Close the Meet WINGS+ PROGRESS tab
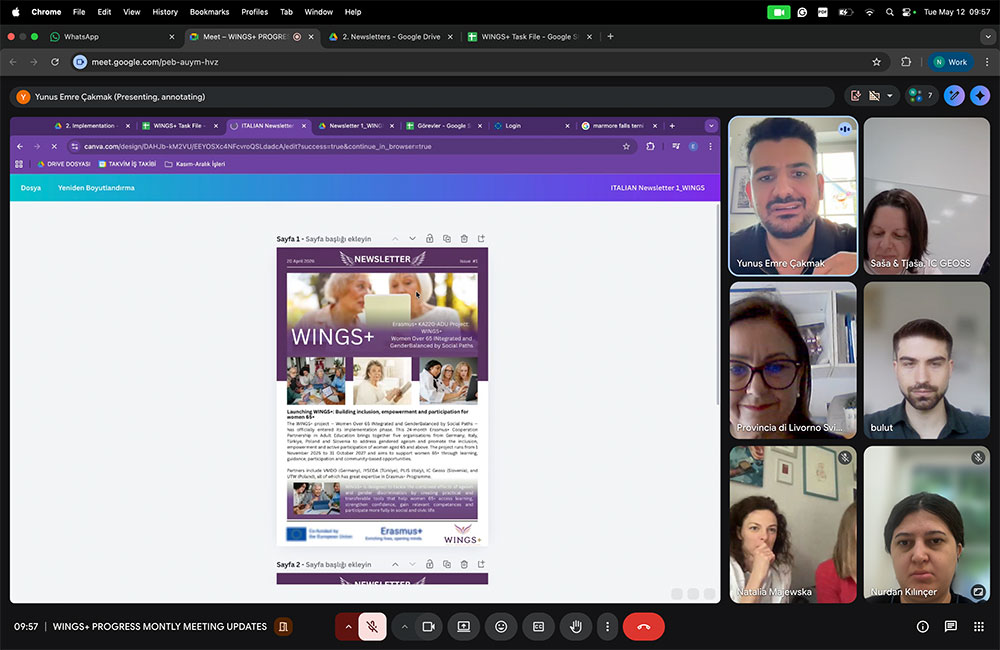 point(311,37)
